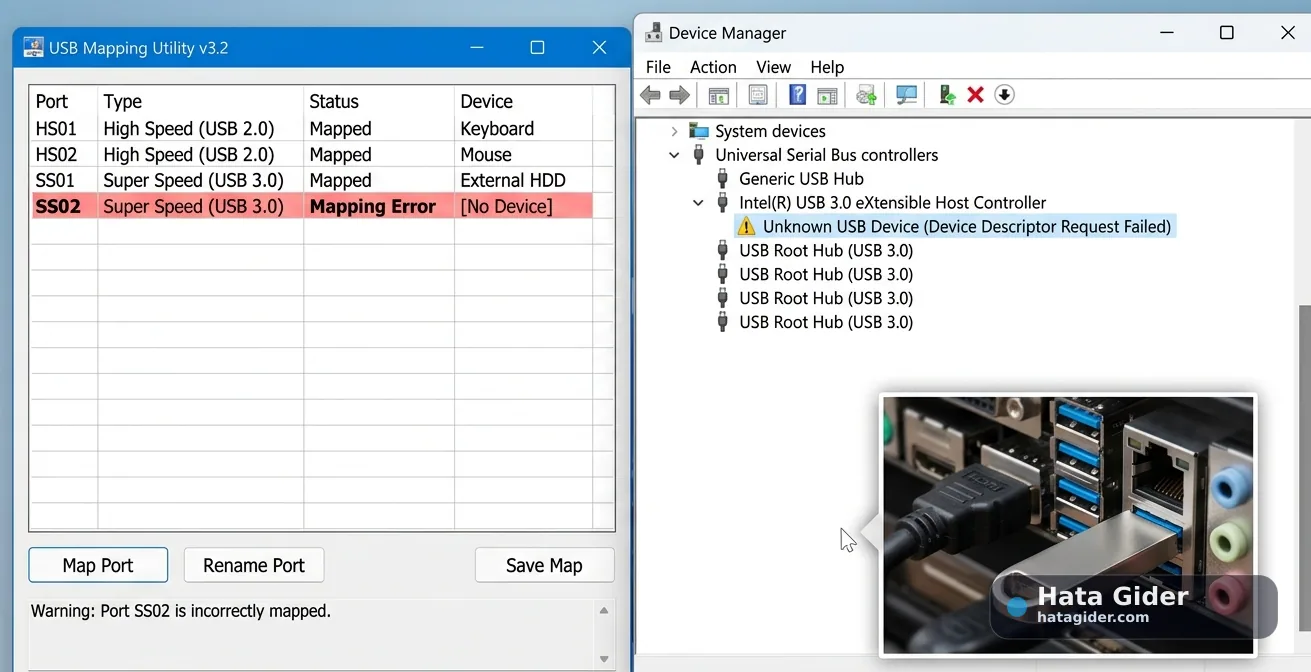Click the Scan for hardware changes monitor icon
The width and height of the screenshot is (1311, 672).
tap(907, 95)
